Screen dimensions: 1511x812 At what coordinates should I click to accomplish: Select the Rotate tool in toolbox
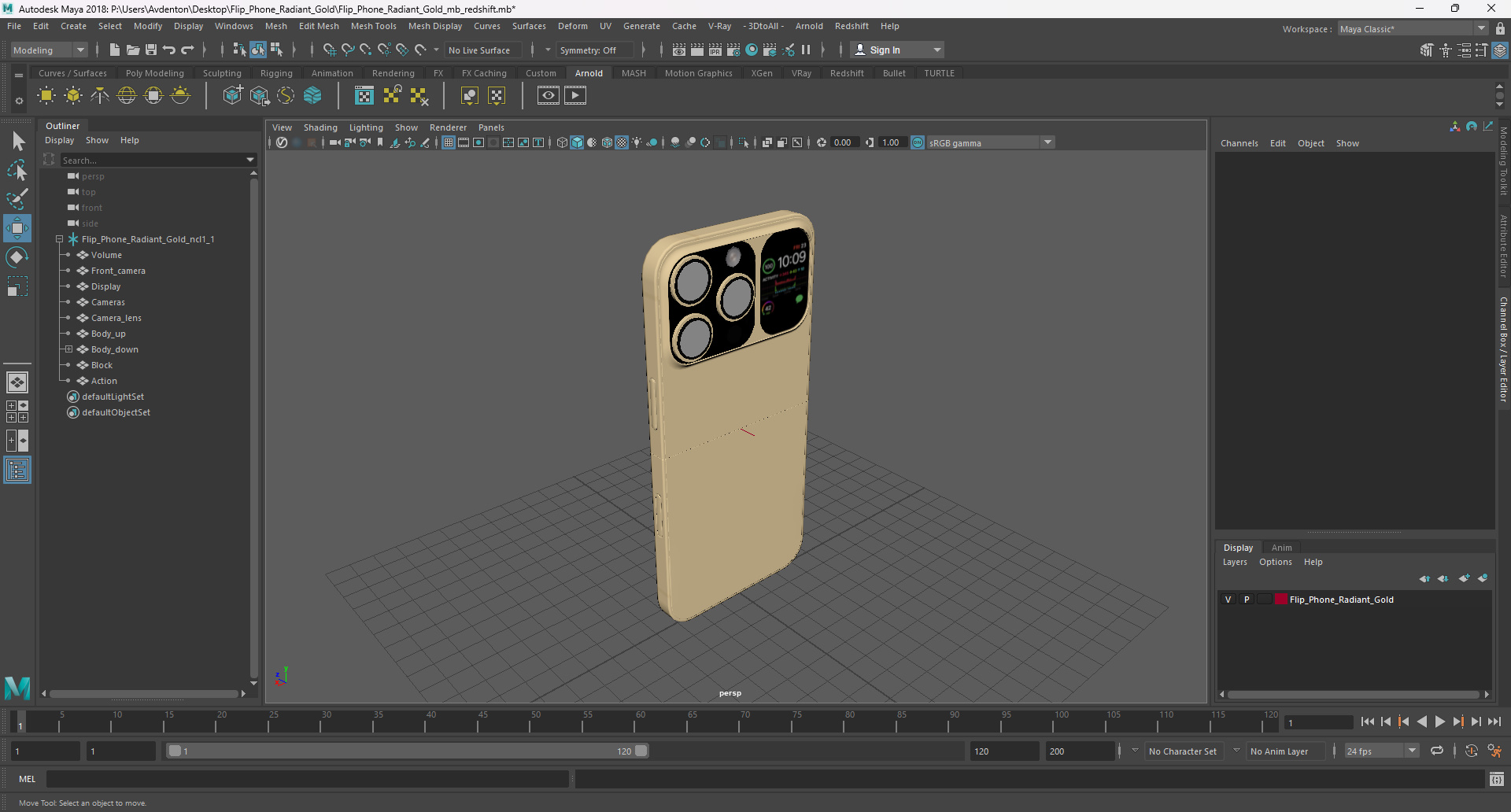[x=17, y=257]
